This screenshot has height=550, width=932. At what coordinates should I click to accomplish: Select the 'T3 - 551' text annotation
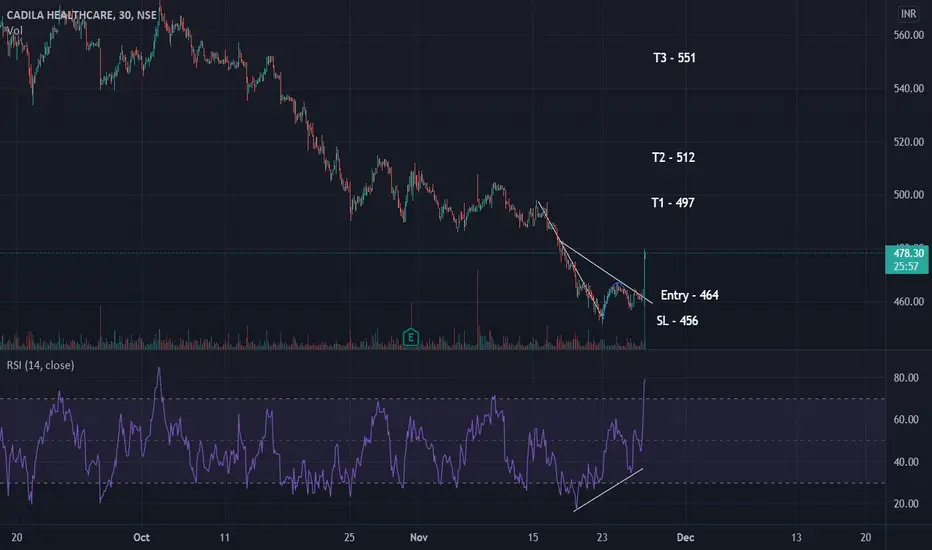click(674, 58)
